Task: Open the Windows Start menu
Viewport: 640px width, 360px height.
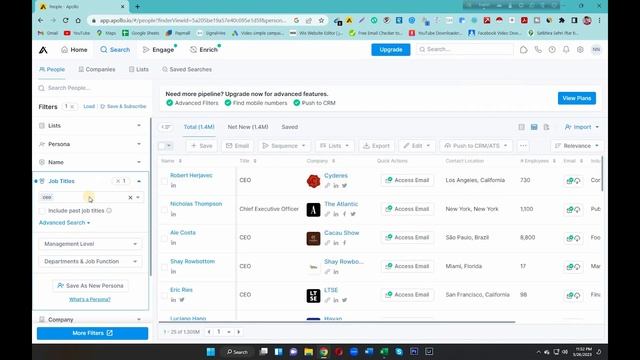Action: tap(211, 351)
